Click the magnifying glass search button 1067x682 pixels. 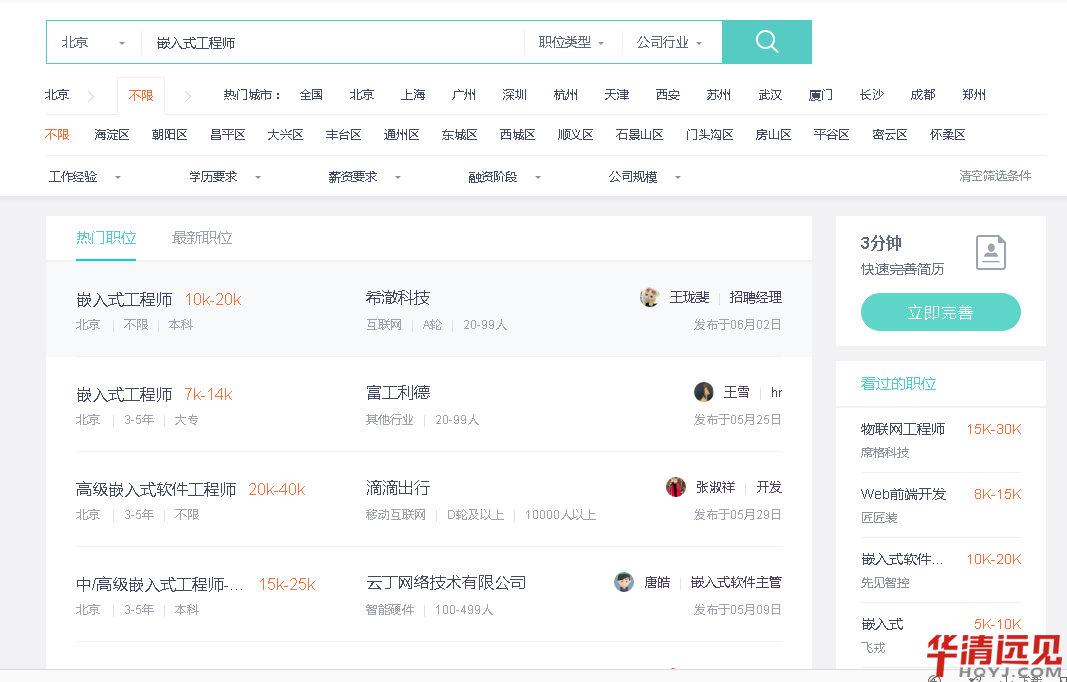click(x=766, y=42)
